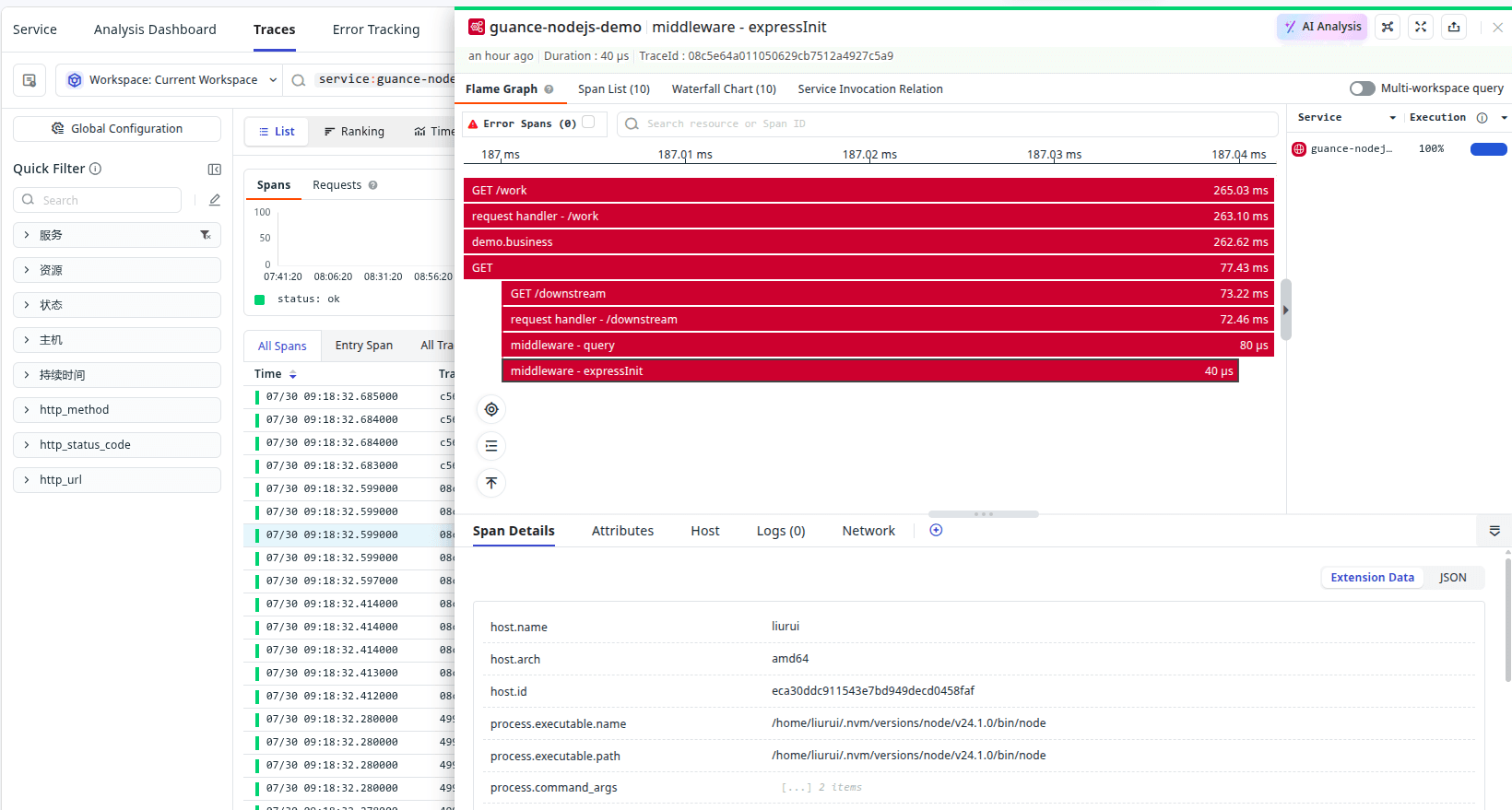Click the Global Configuration button
Viewport: 1512px width, 810px height.
[x=117, y=129]
